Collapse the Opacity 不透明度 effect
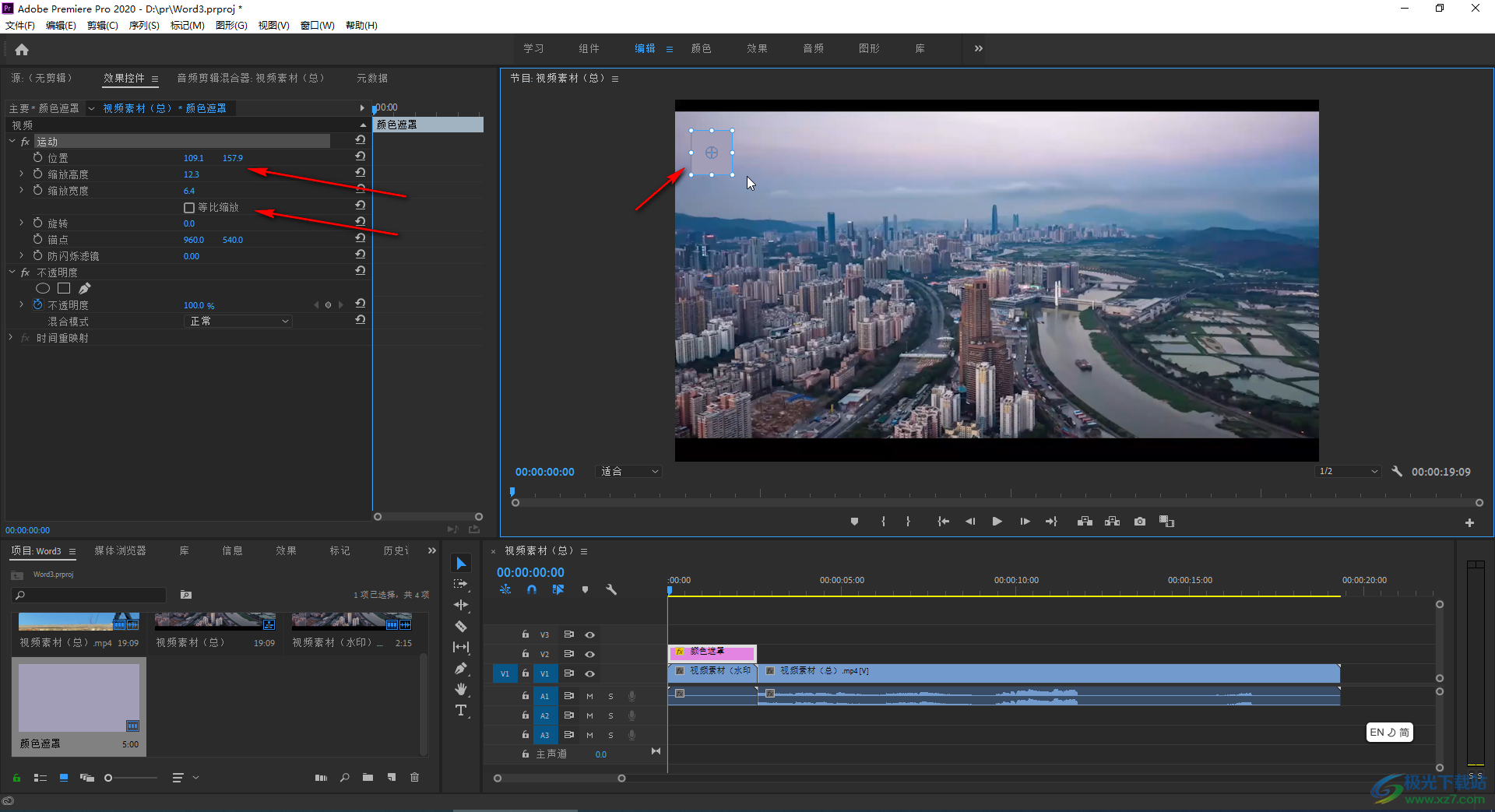The width and height of the screenshot is (1495, 812). [12, 272]
